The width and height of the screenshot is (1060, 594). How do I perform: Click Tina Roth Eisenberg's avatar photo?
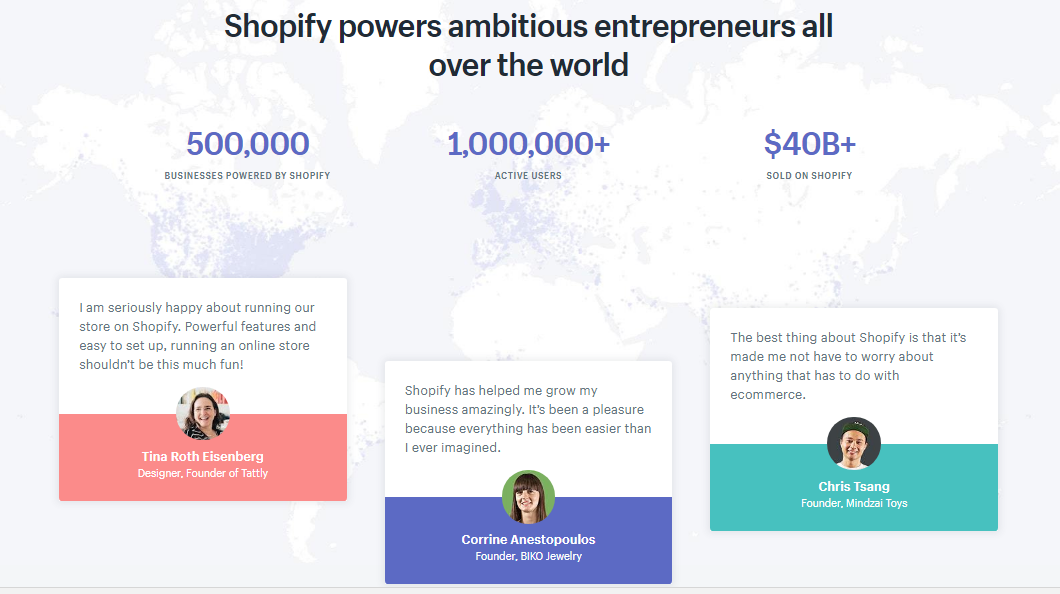tap(203, 414)
